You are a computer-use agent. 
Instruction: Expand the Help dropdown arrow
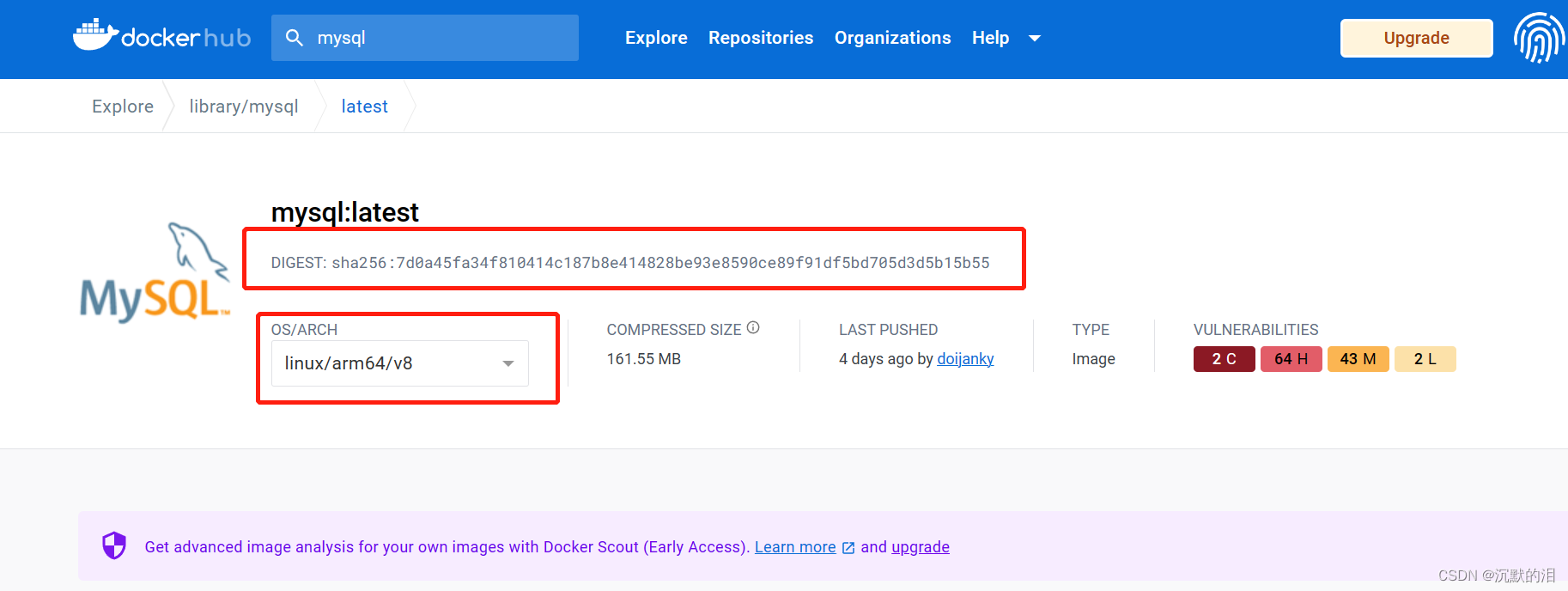pyautogui.click(x=1035, y=38)
